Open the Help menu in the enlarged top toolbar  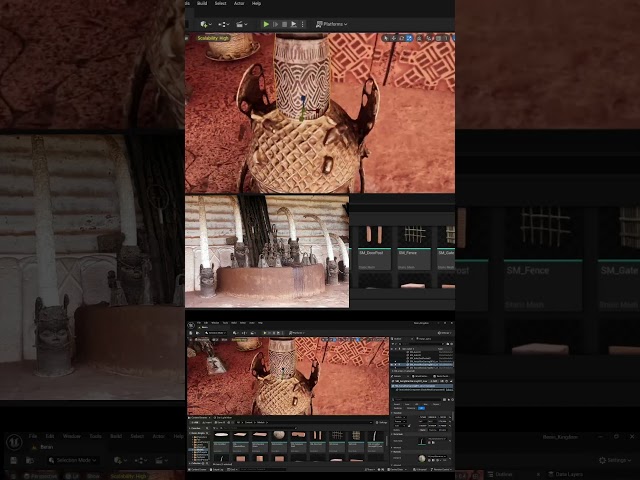(256, 3)
